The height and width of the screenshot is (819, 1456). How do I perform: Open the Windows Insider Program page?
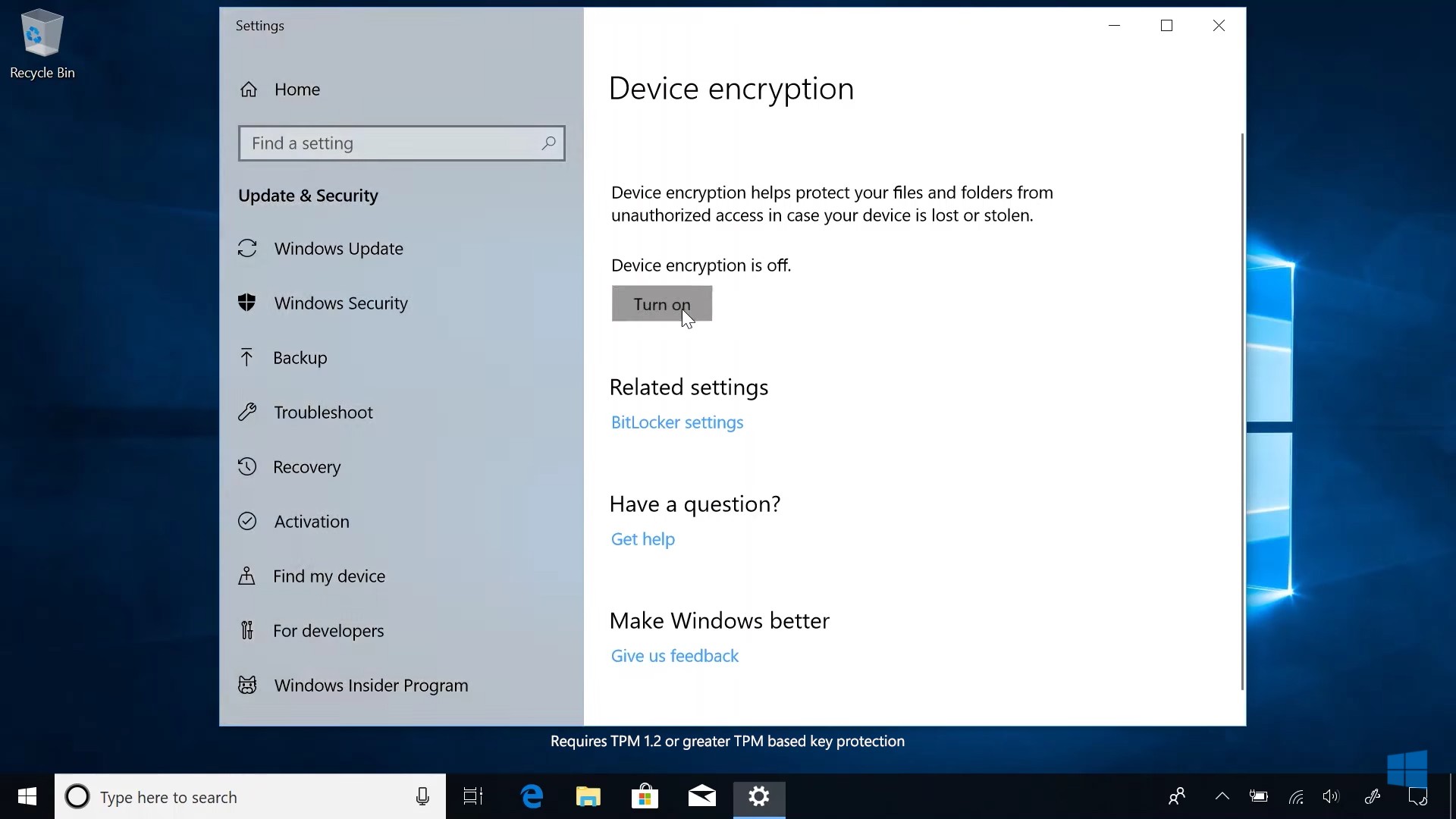pyautogui.click(x=371, y=685)
